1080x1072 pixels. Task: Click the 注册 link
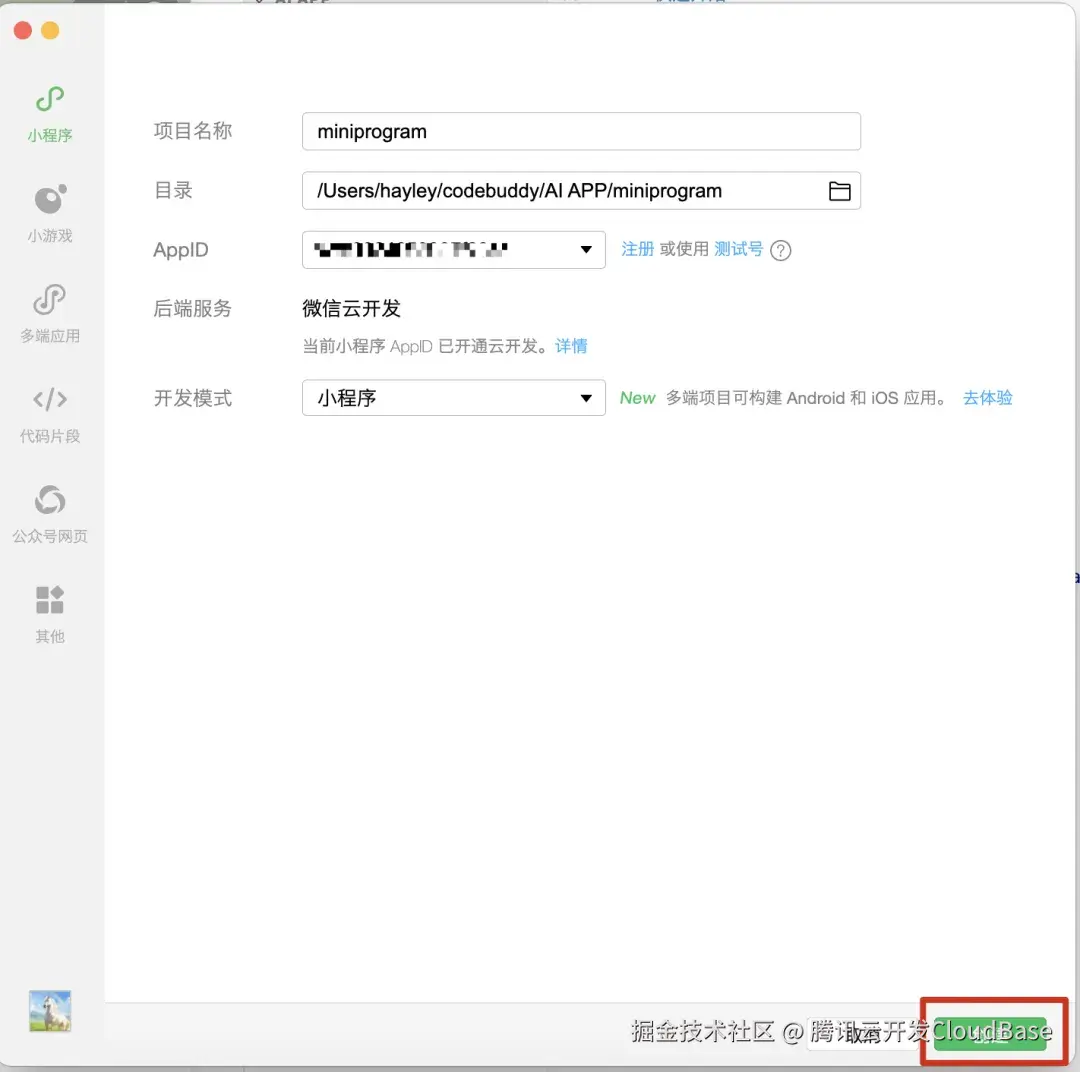(x=638, y=249)
